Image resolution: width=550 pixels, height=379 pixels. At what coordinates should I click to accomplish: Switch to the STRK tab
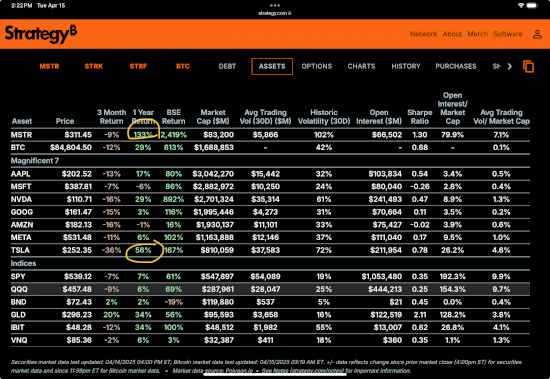(x=94, y=66)
